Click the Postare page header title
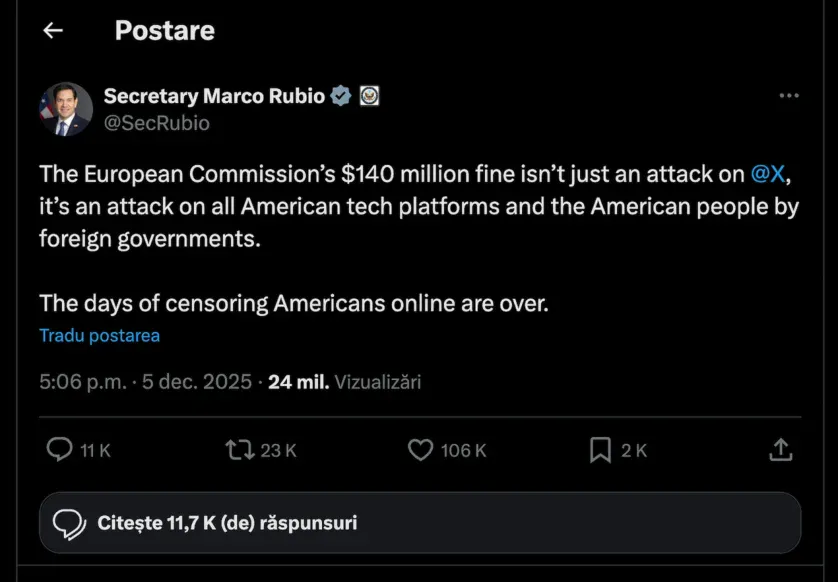Screen dimensions: 838x582 164,31
